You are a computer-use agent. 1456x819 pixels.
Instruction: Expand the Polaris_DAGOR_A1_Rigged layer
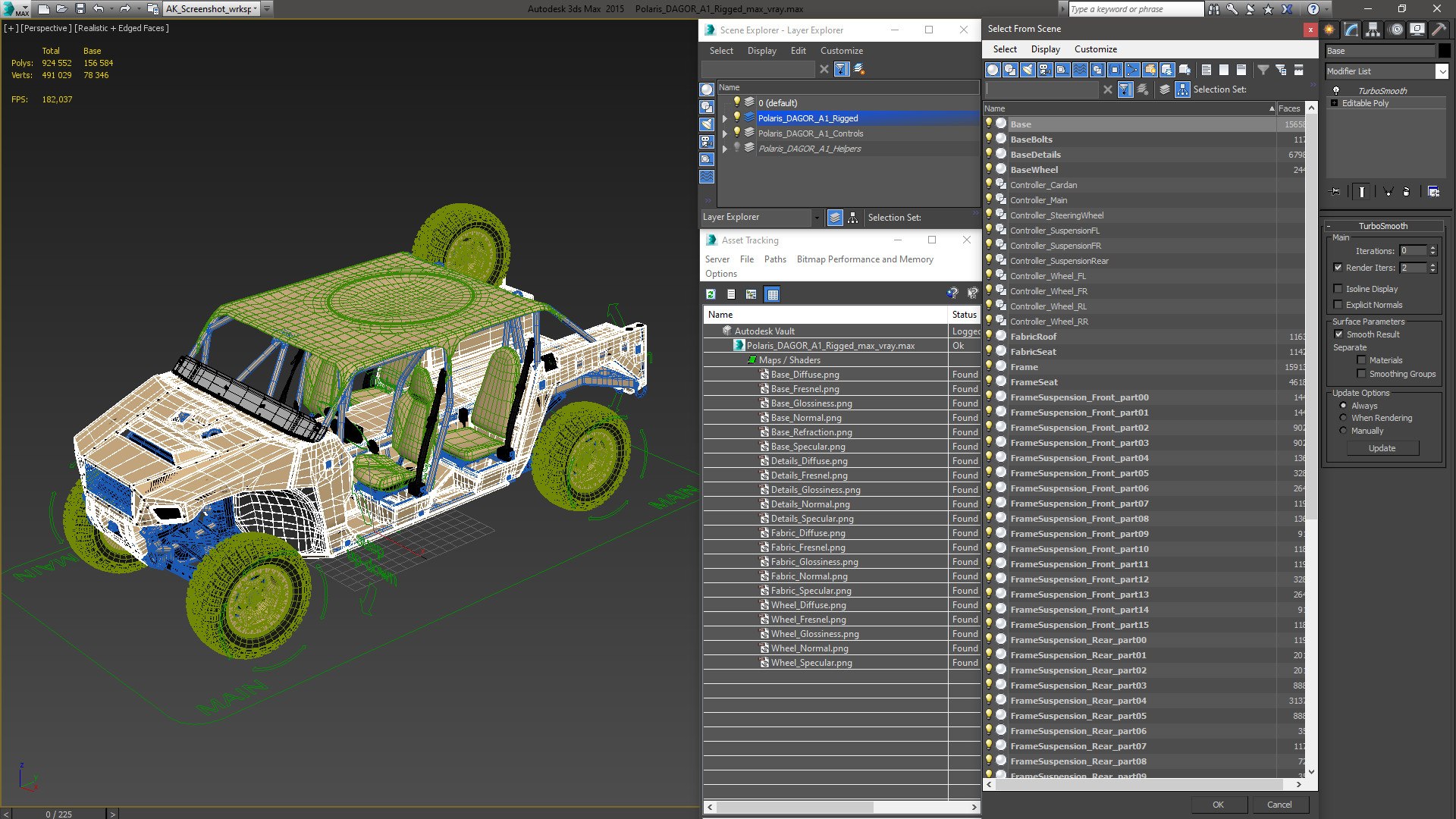tap(725, 118)
